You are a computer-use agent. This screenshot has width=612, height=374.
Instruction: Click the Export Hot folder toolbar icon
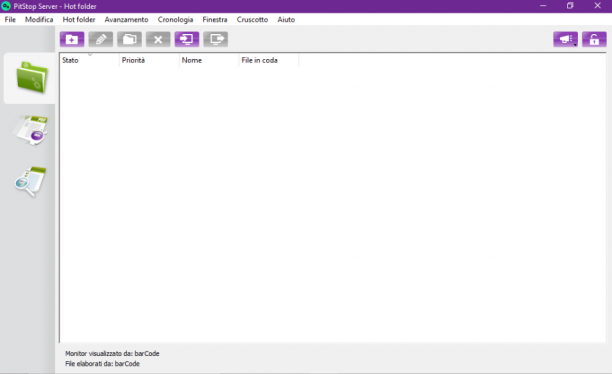click(x=216, y=39)
